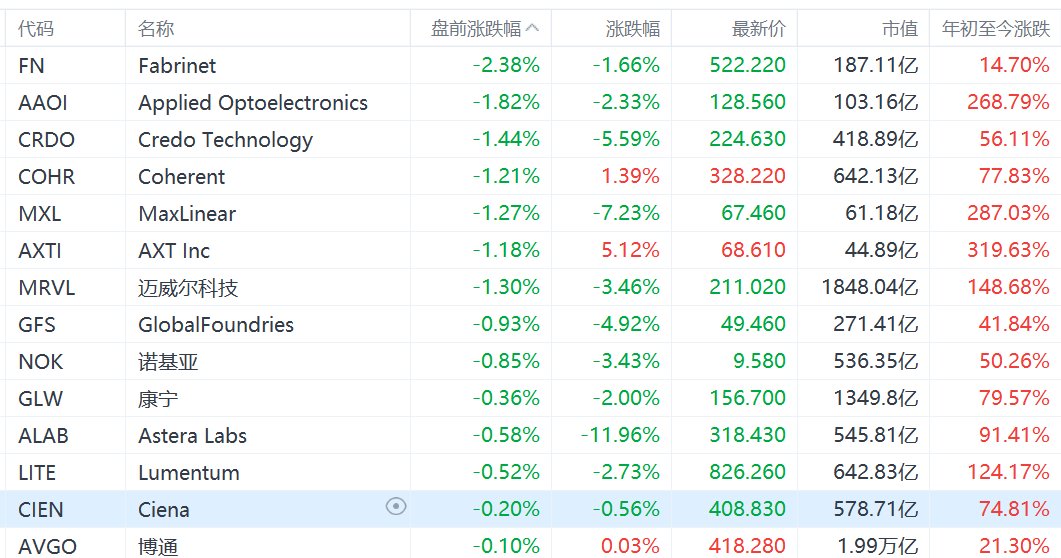Screen dimensions: 1061x558
Task: Select the AXTI ticker code
Action: click(40, 251)
